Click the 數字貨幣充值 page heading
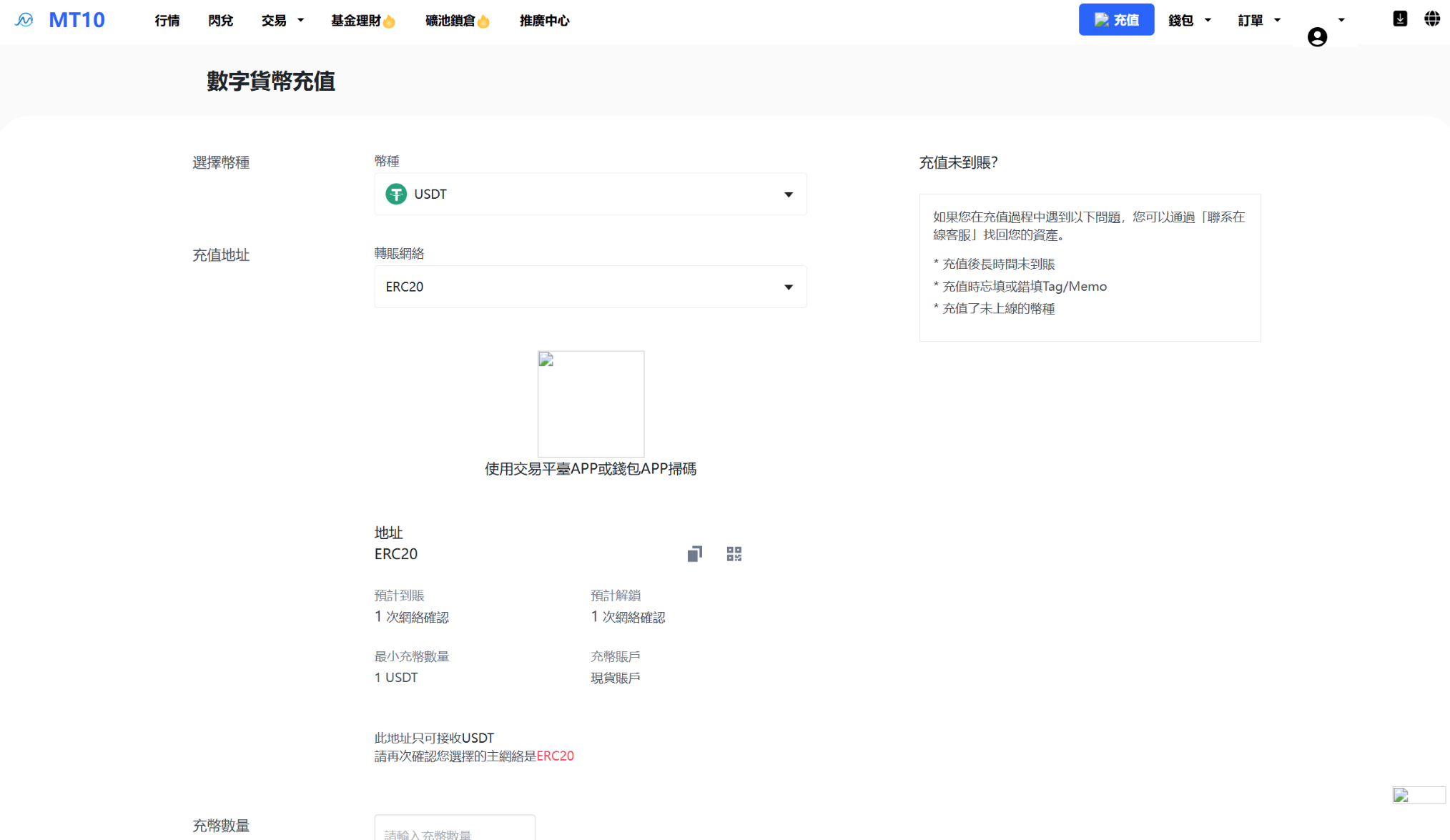 pyautogui.click(x=271, y=81)
